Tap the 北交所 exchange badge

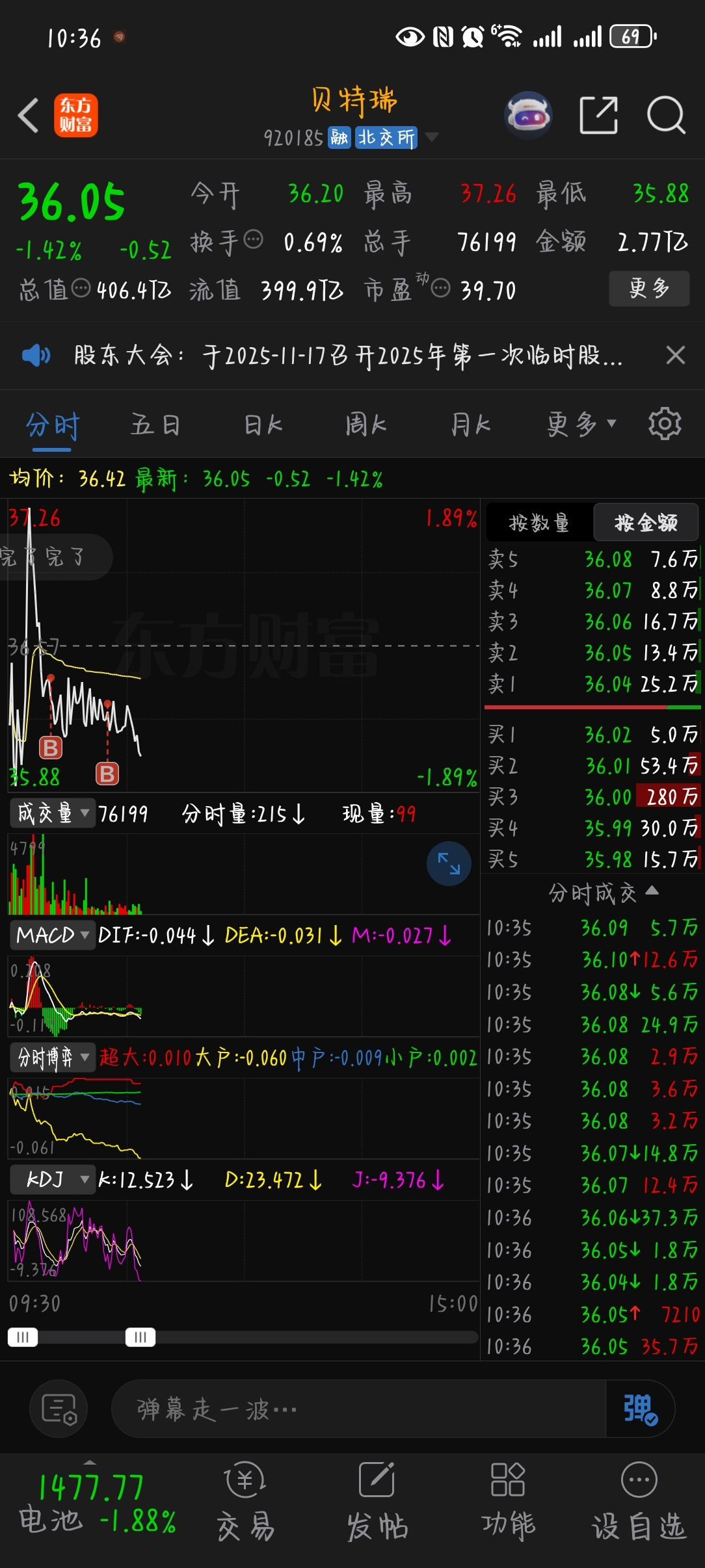(386, 137)
